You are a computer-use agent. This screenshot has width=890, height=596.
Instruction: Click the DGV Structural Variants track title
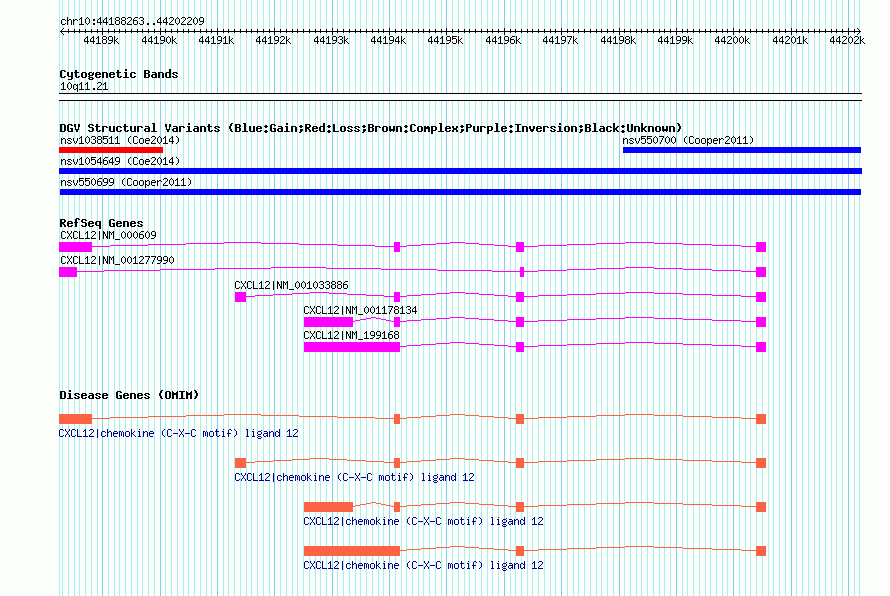coord(370,128)
